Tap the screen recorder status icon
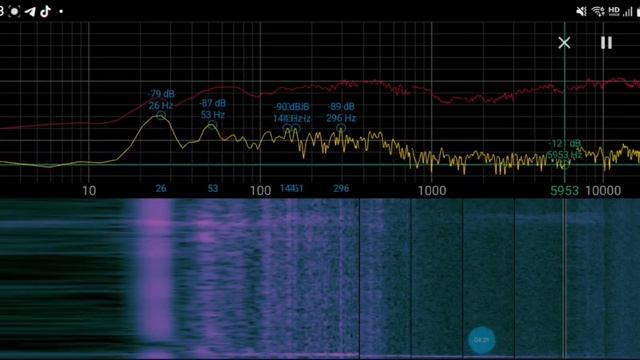Screen dimensions: 640x360 [14, 11]
